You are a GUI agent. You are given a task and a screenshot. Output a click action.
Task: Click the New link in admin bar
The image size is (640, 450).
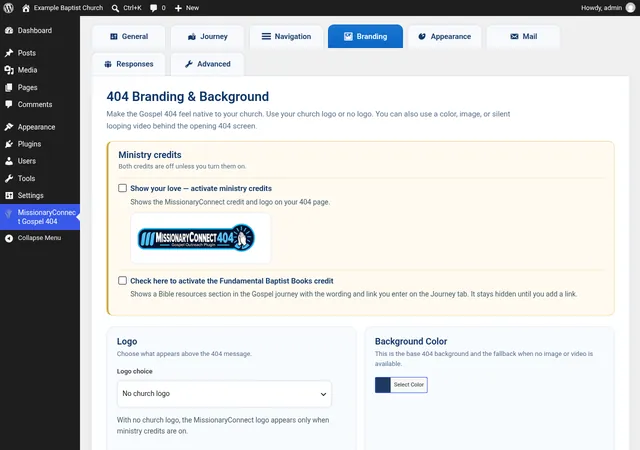[192, 8]
